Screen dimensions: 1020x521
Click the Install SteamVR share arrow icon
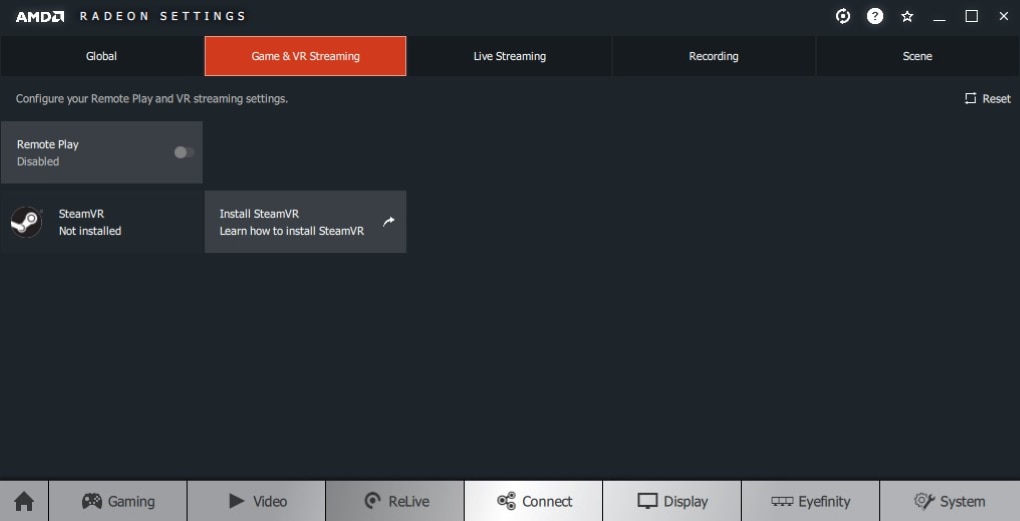388,221
